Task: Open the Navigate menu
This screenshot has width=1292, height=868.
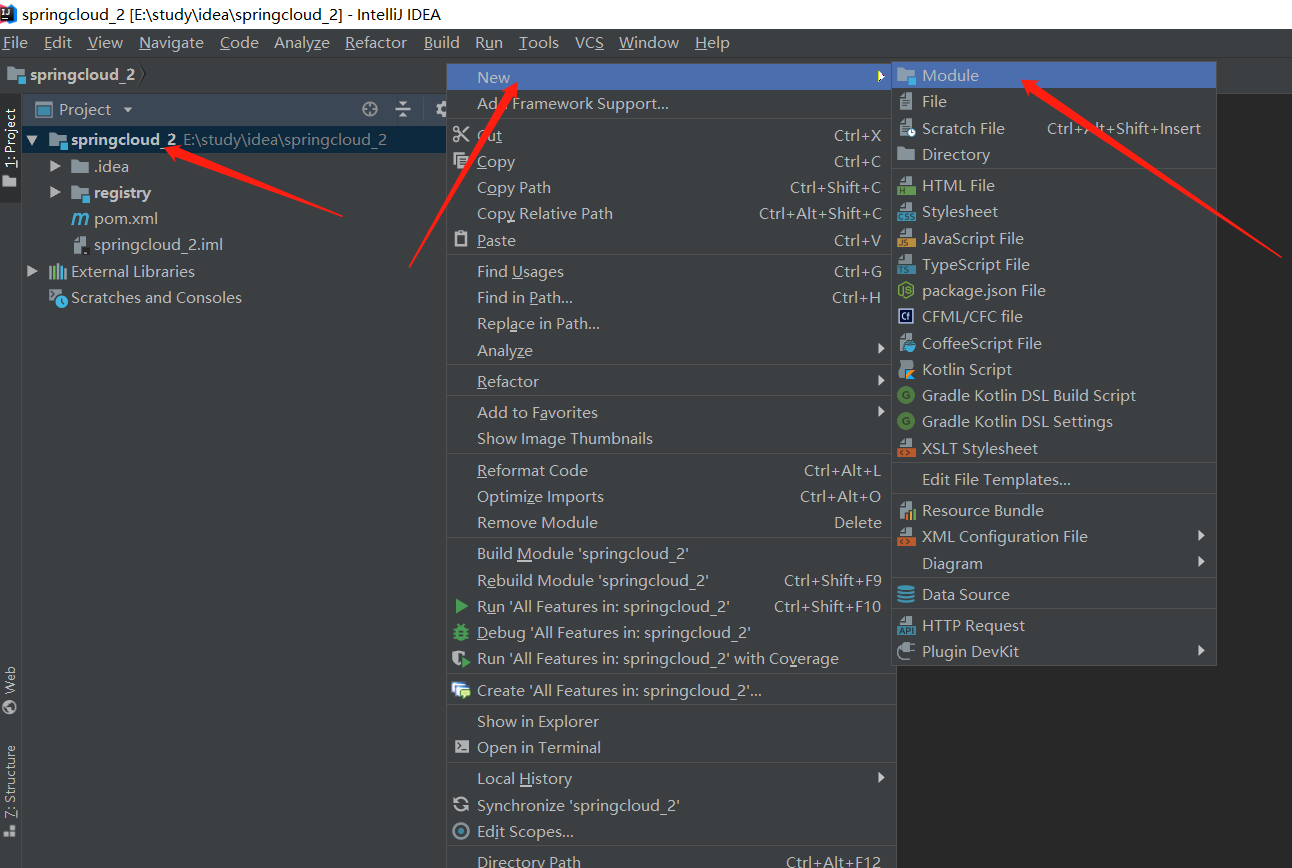Action: (171, 42)
